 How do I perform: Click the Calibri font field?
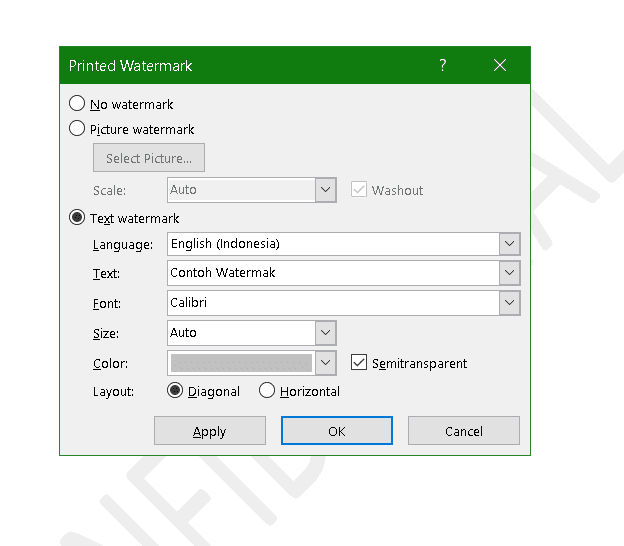pyautogui.click(x=332, y=302)
